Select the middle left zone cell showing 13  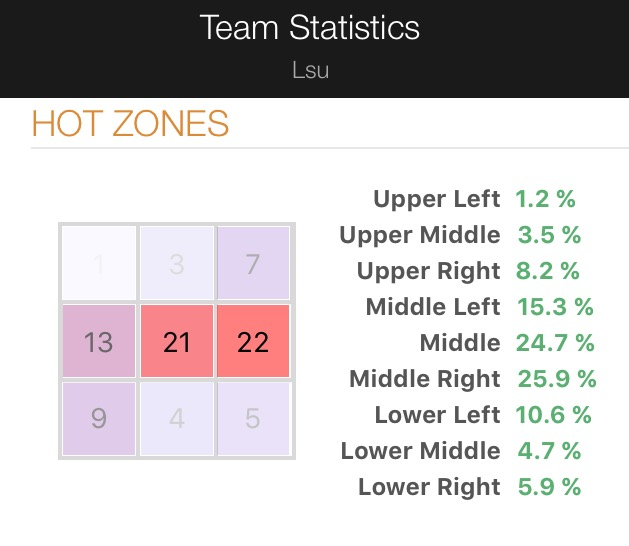click(x=98, y=342)
